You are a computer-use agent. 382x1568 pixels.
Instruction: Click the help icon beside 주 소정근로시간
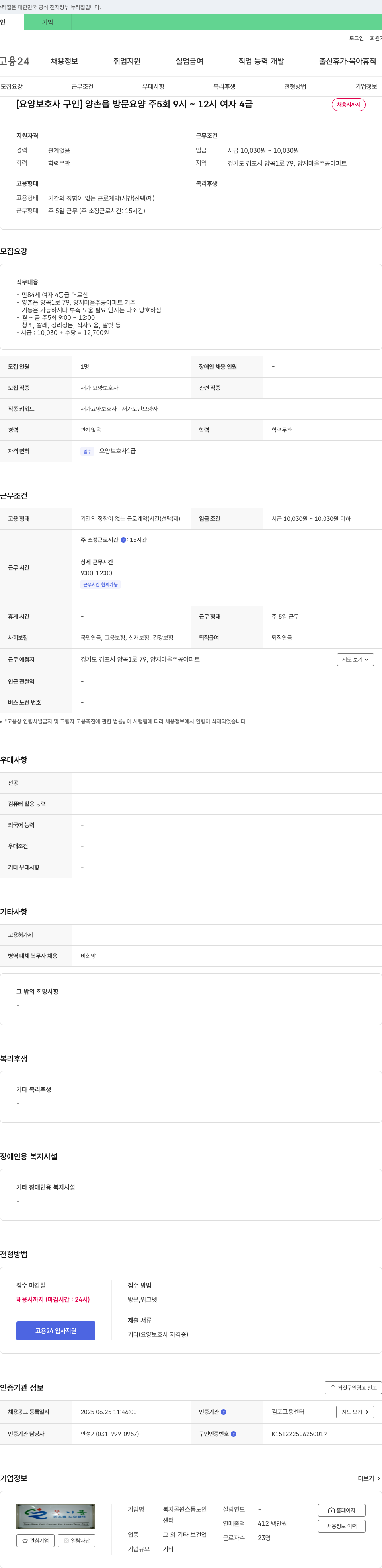tap(123, 540)
